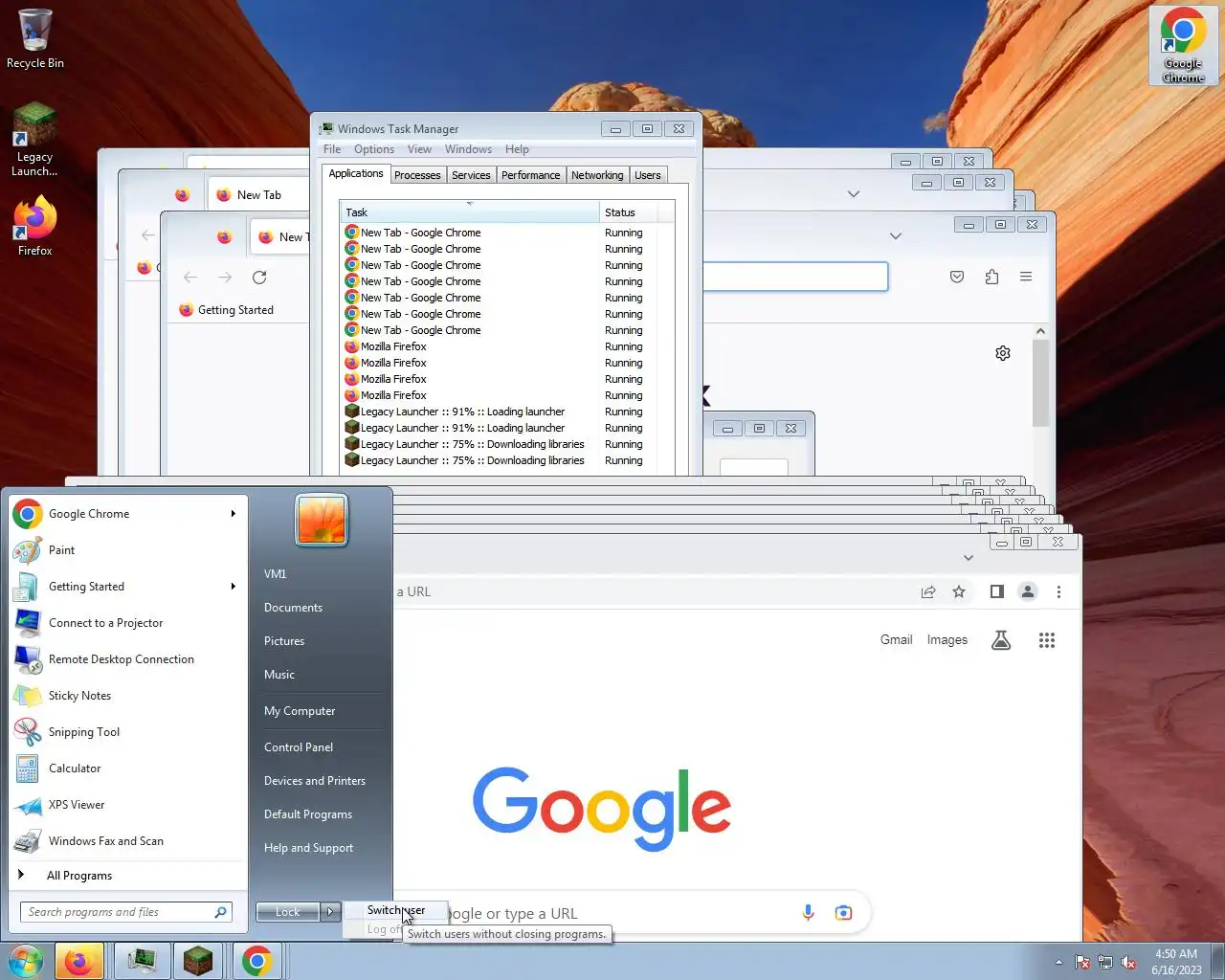This screenshot has width=1225, height=980.
Task: Open Calculator from Start menu
Action: tap(128, 768)
